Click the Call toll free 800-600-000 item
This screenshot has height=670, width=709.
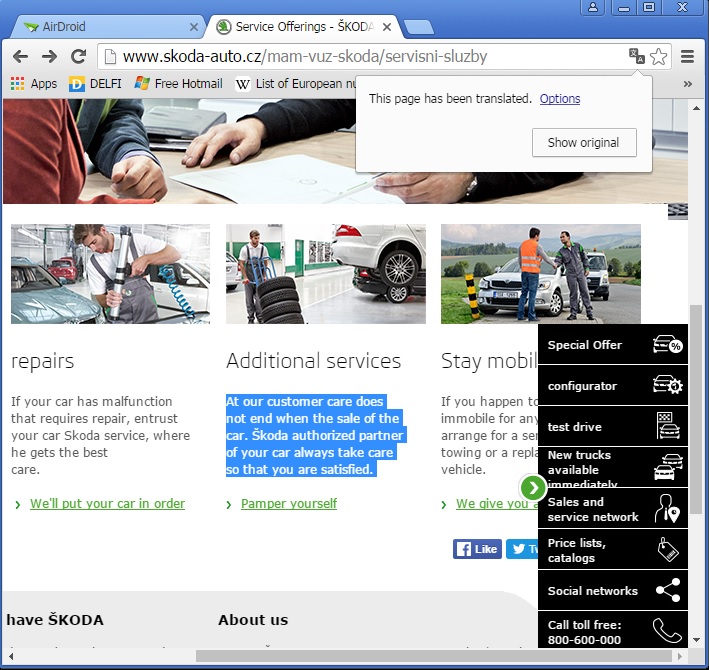[x=613, y=630]
